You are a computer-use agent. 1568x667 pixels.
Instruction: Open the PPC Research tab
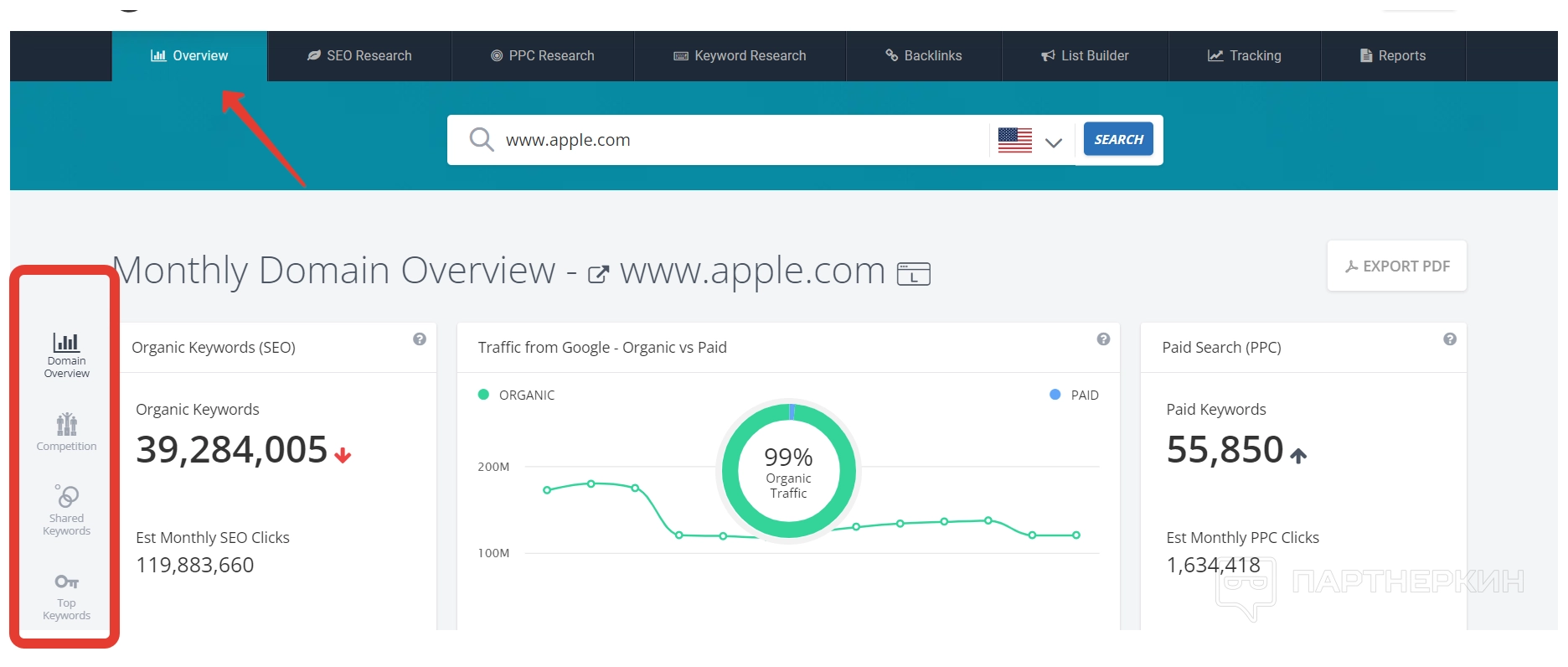[543, 56]
